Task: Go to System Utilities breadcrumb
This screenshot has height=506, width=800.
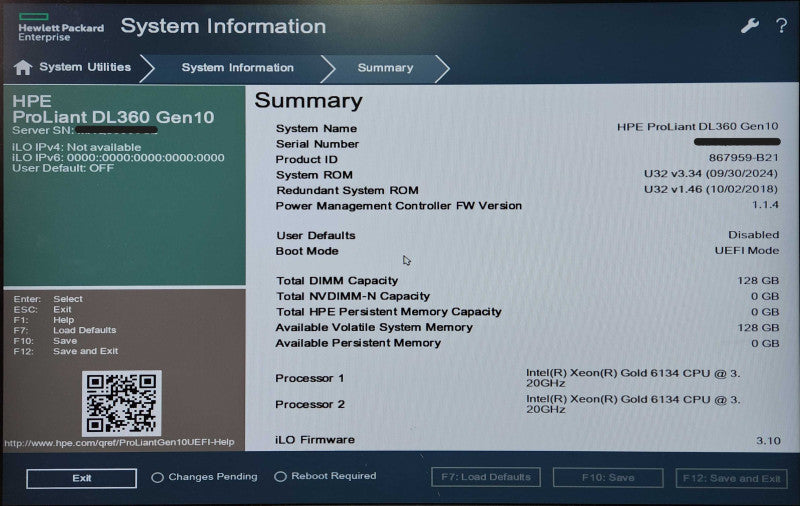Action: [x=85, y=67]
